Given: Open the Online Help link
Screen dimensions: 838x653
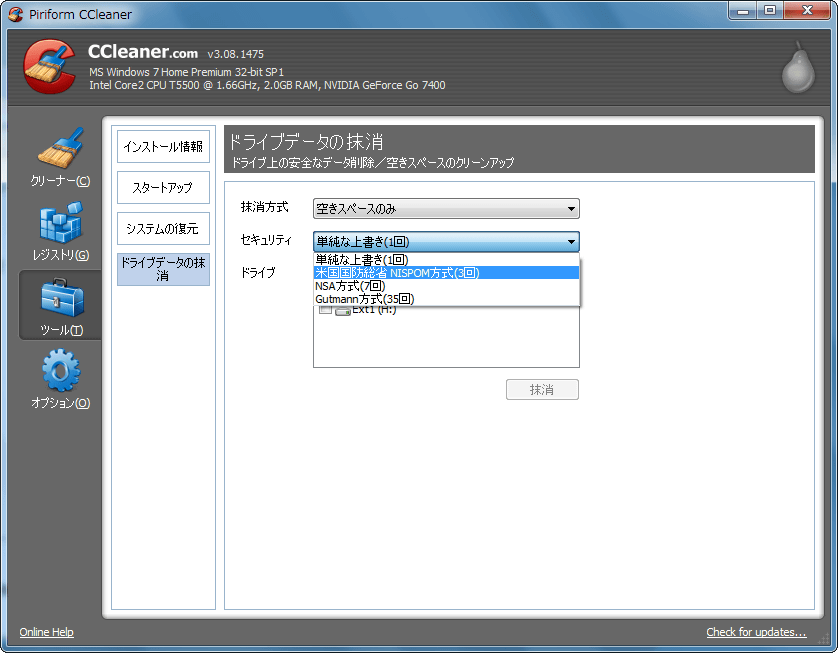Looking at the screenshot, I should 46,632.
